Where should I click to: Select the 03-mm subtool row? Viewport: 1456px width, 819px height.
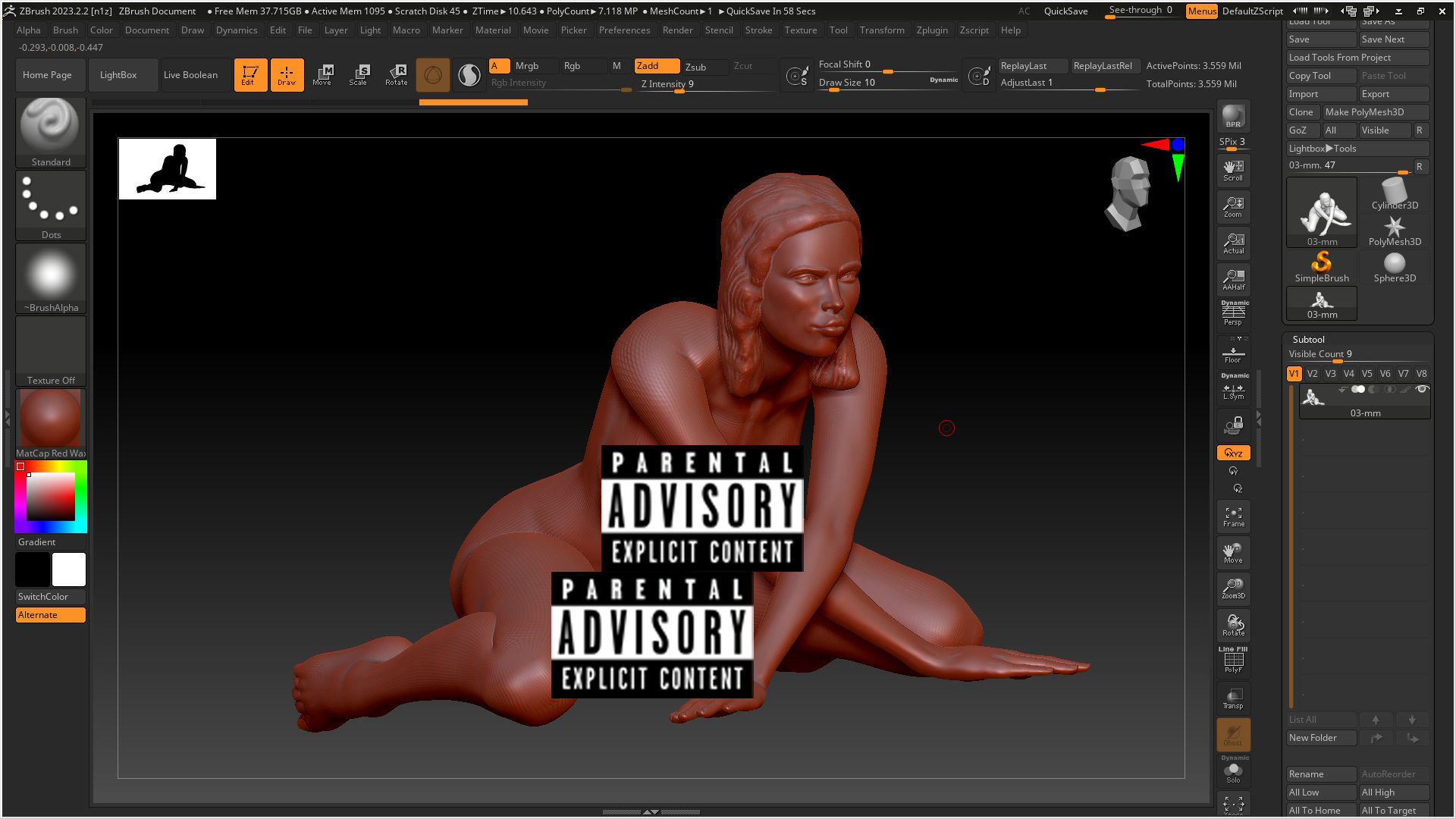click(1364, 402)
